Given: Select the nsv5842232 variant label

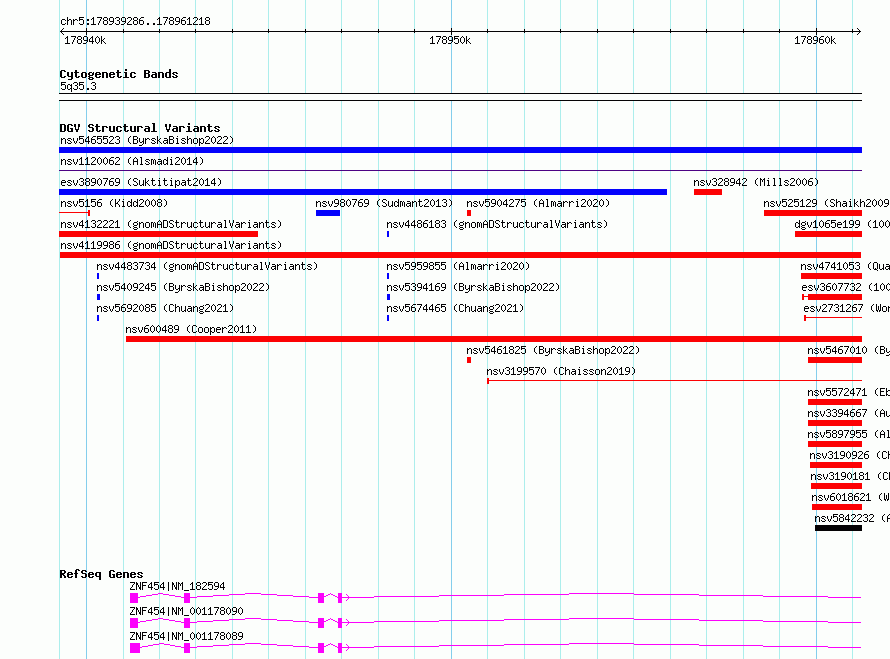Looking at the screenshot, I should [x=853, y=518].
